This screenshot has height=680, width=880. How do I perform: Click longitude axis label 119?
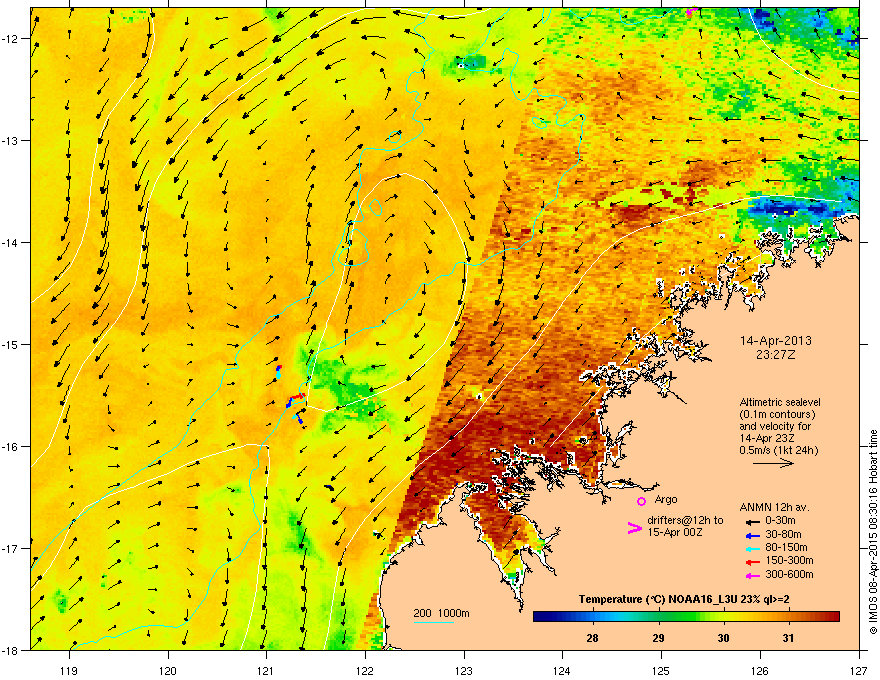[x=69, y=670]
